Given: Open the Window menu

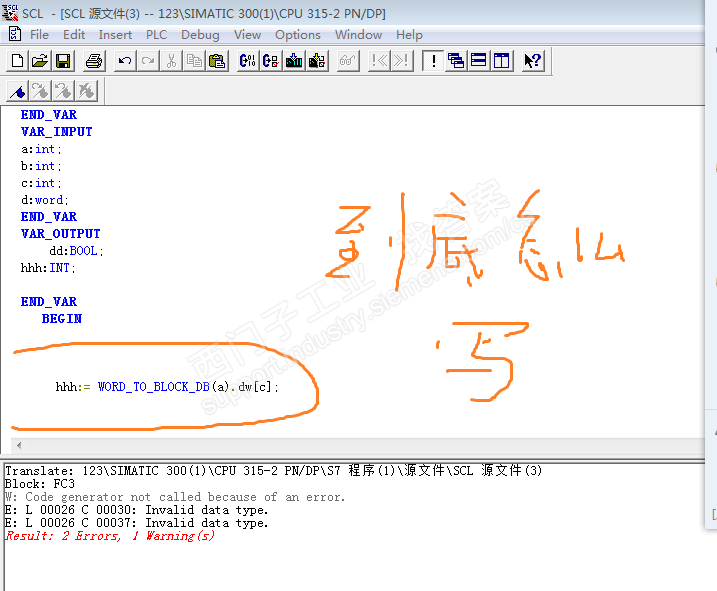Looking at the screenshot, I should click(x=358, y=35).
